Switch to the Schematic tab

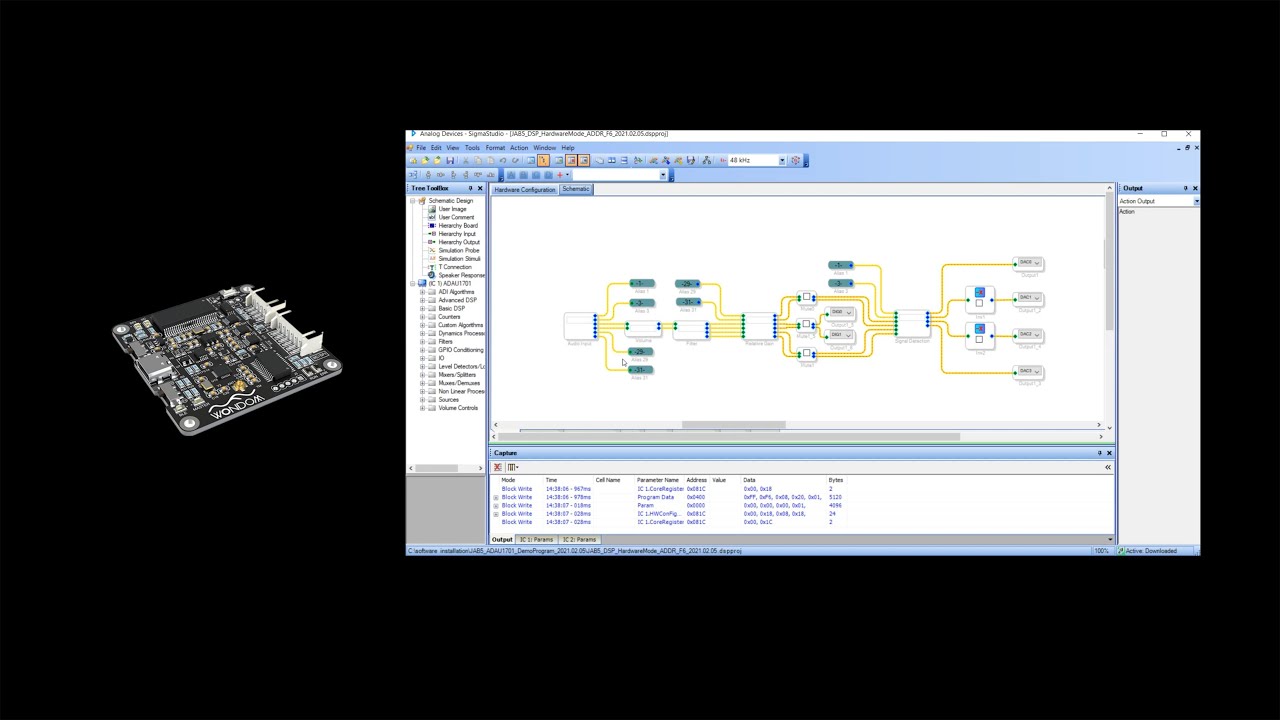pos(576,189)
